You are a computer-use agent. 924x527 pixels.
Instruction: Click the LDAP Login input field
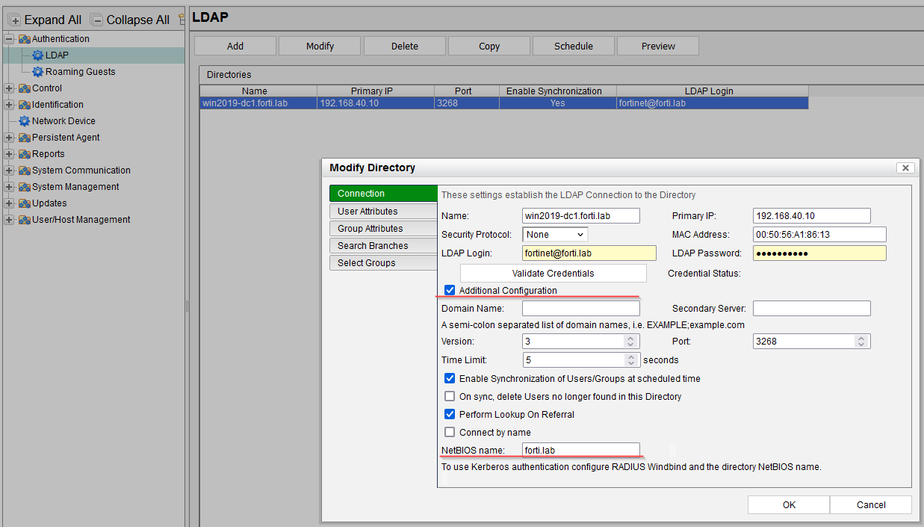pos(589,253)
